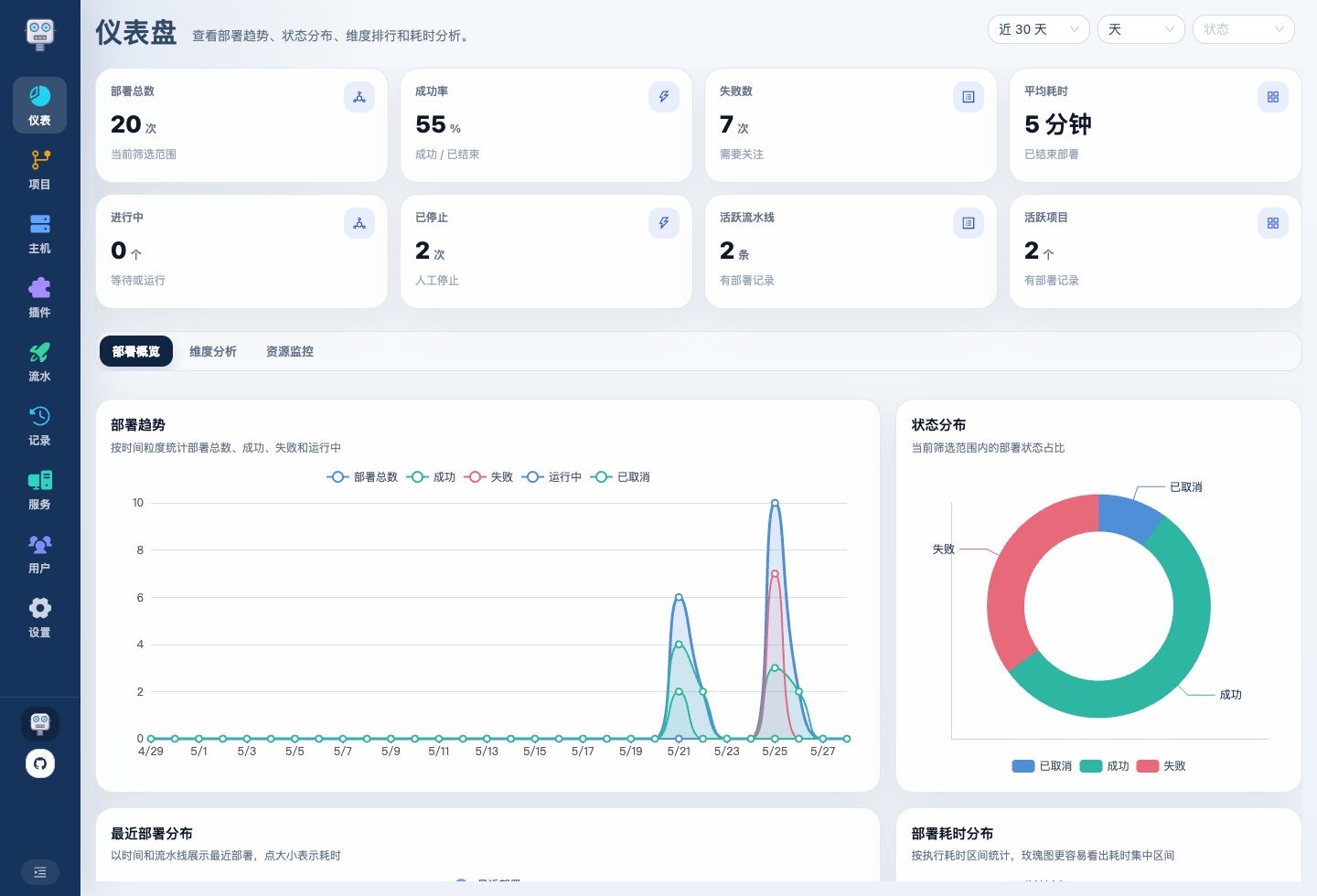Open the 服务 services page
Image resolution: width=1317 pixels, height=896 pixels.
point(39,489)
